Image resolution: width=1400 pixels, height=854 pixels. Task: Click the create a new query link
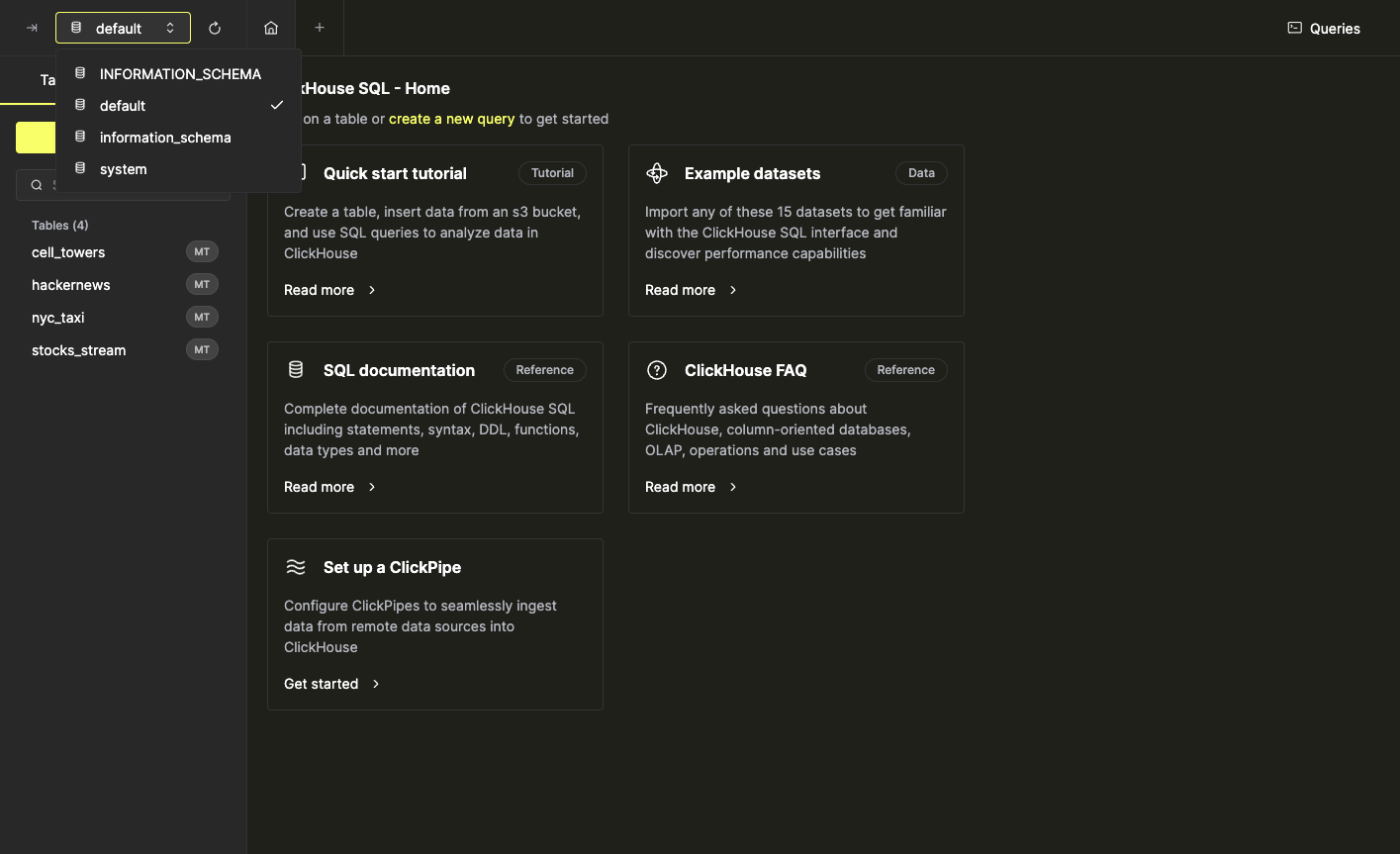[x=451, y=119]
